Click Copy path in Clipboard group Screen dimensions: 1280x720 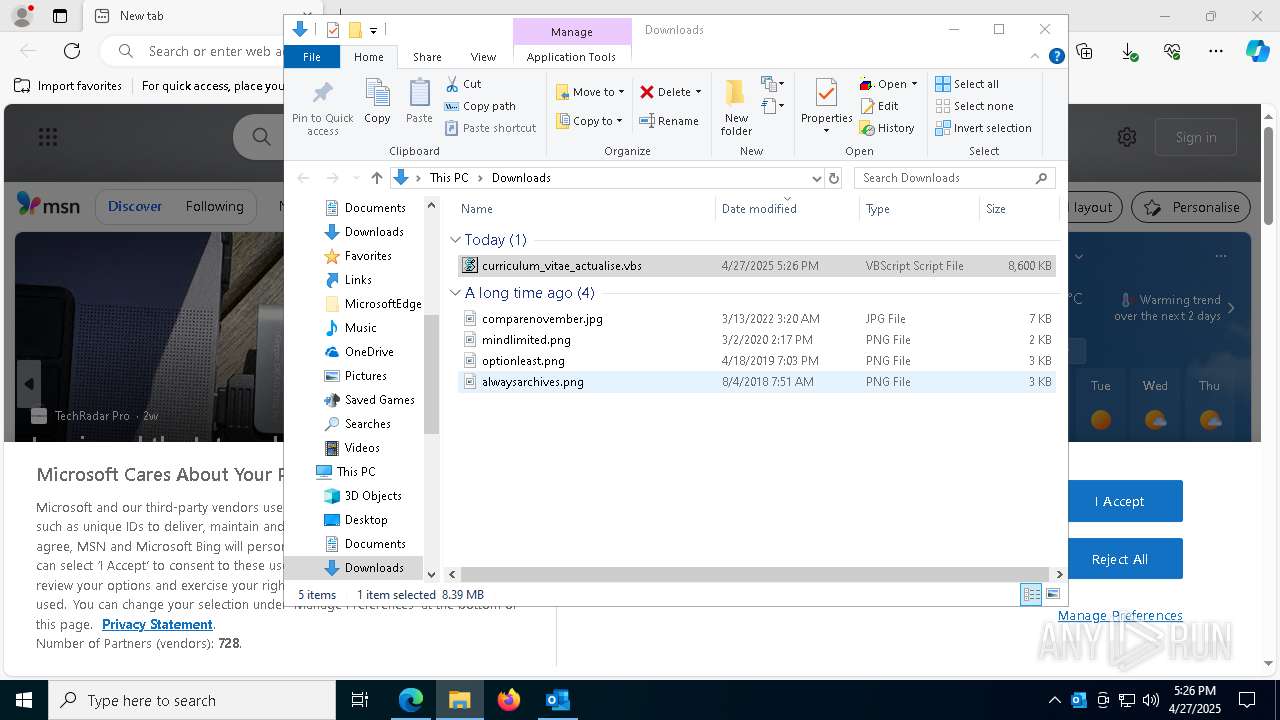pyautogui.click(x=480, y=106)
